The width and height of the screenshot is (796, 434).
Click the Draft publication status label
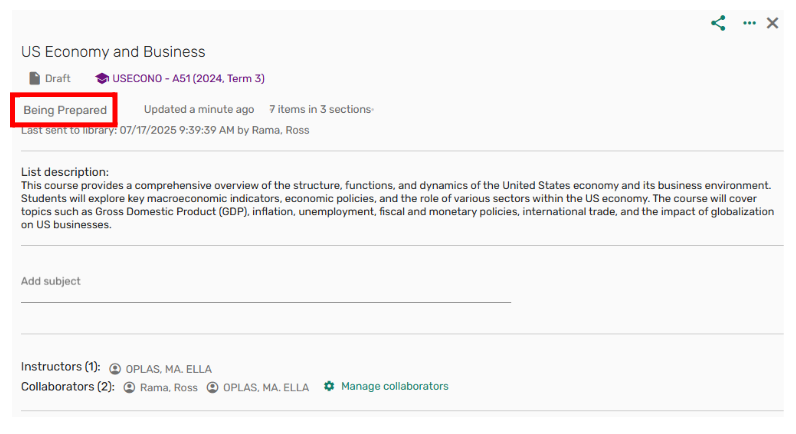point(58,78)
